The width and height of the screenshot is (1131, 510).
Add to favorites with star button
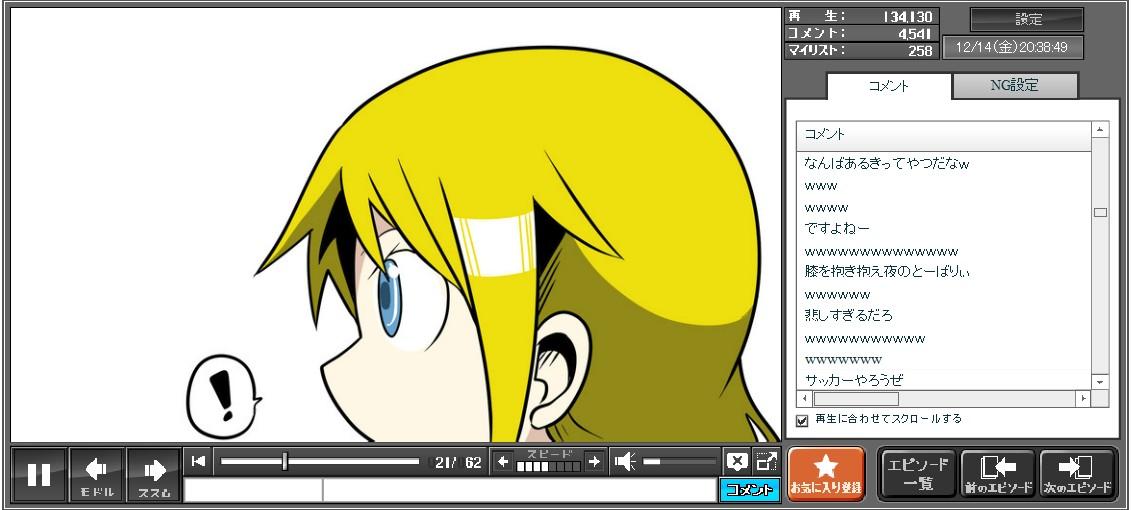(x=826, y=474)
